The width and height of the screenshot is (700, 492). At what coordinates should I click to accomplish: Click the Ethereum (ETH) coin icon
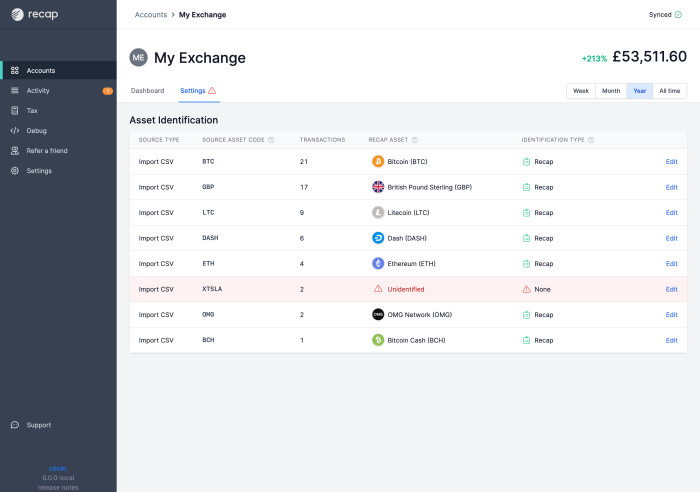[378, 263]
